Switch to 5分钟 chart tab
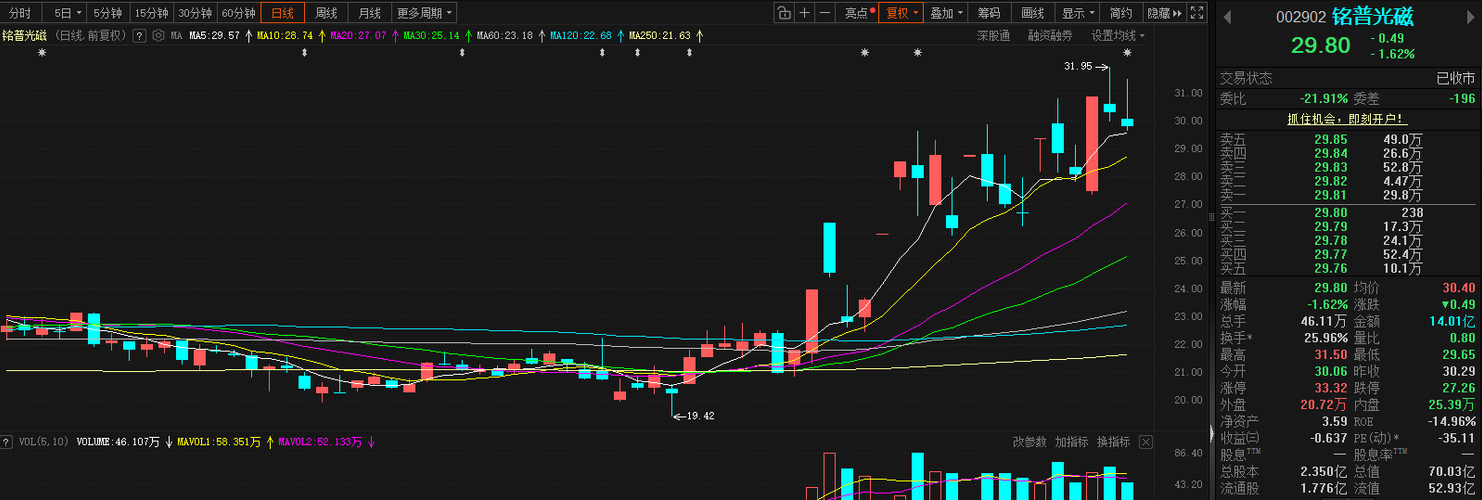The height and width of the screenshot is (500, 1482). click(x=108, y=13)
